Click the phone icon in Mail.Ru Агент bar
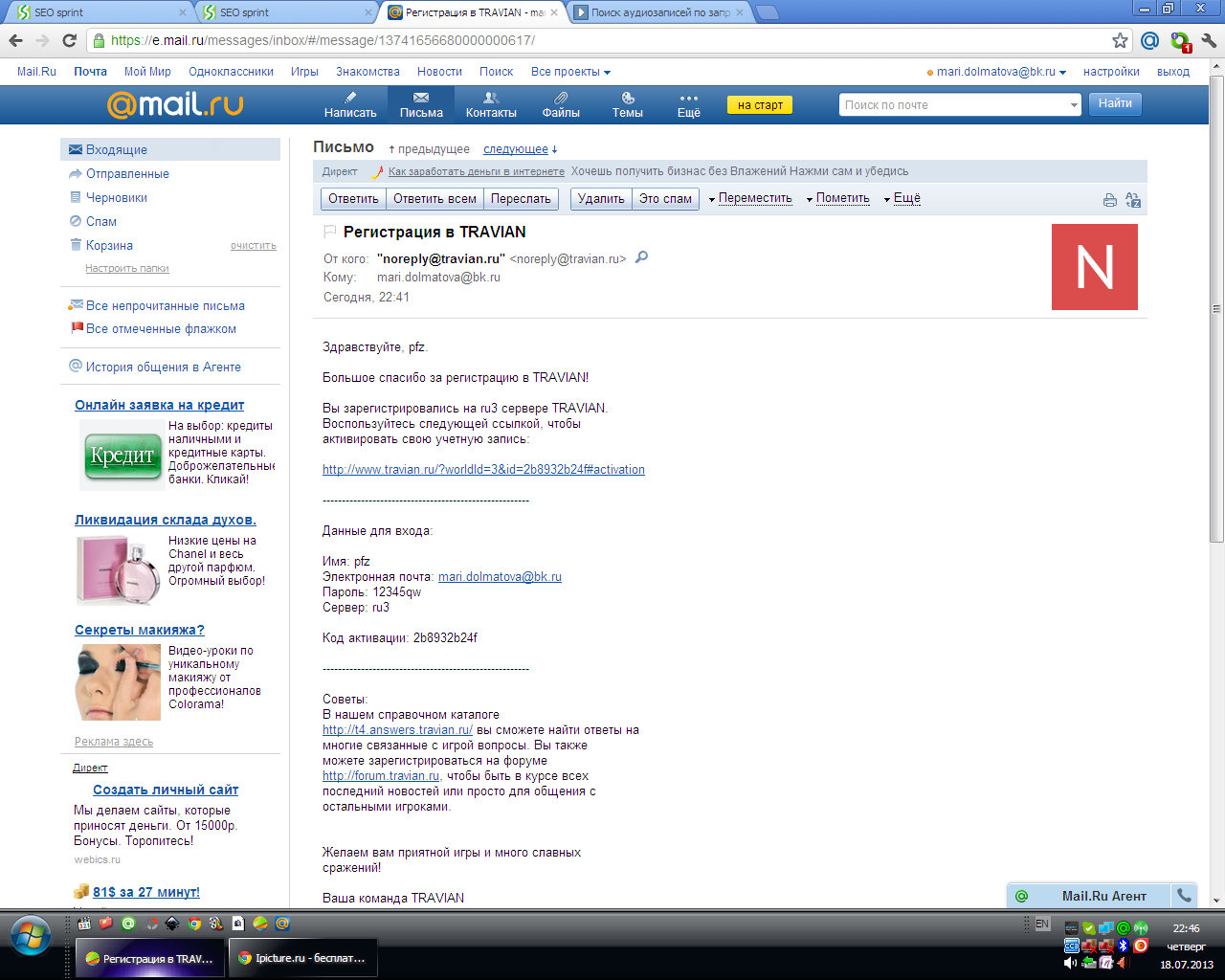The width and height of the screenshot is (1225, 980). pos(1184,896)
